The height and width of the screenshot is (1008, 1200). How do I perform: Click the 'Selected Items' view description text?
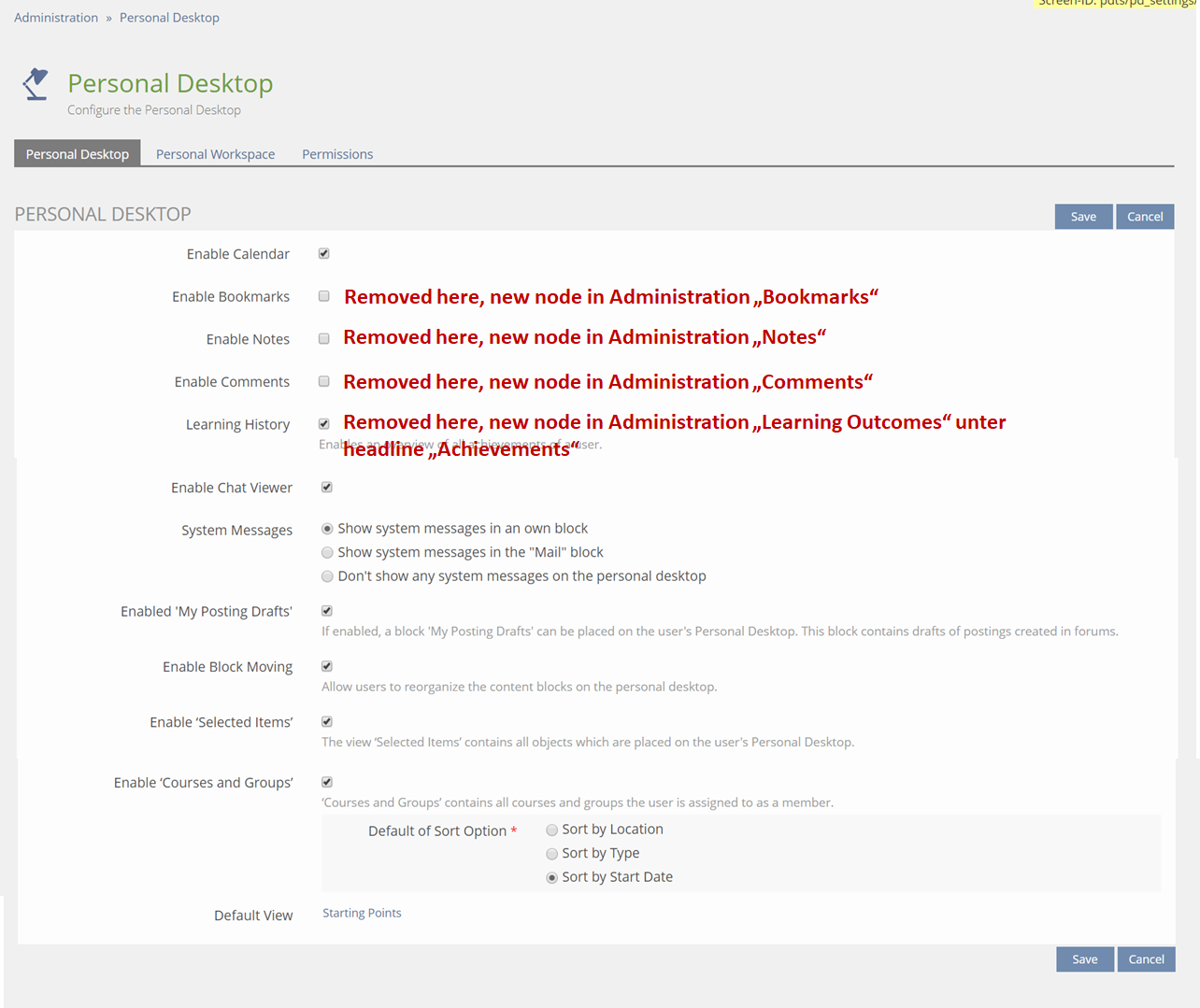click(588, 742)
